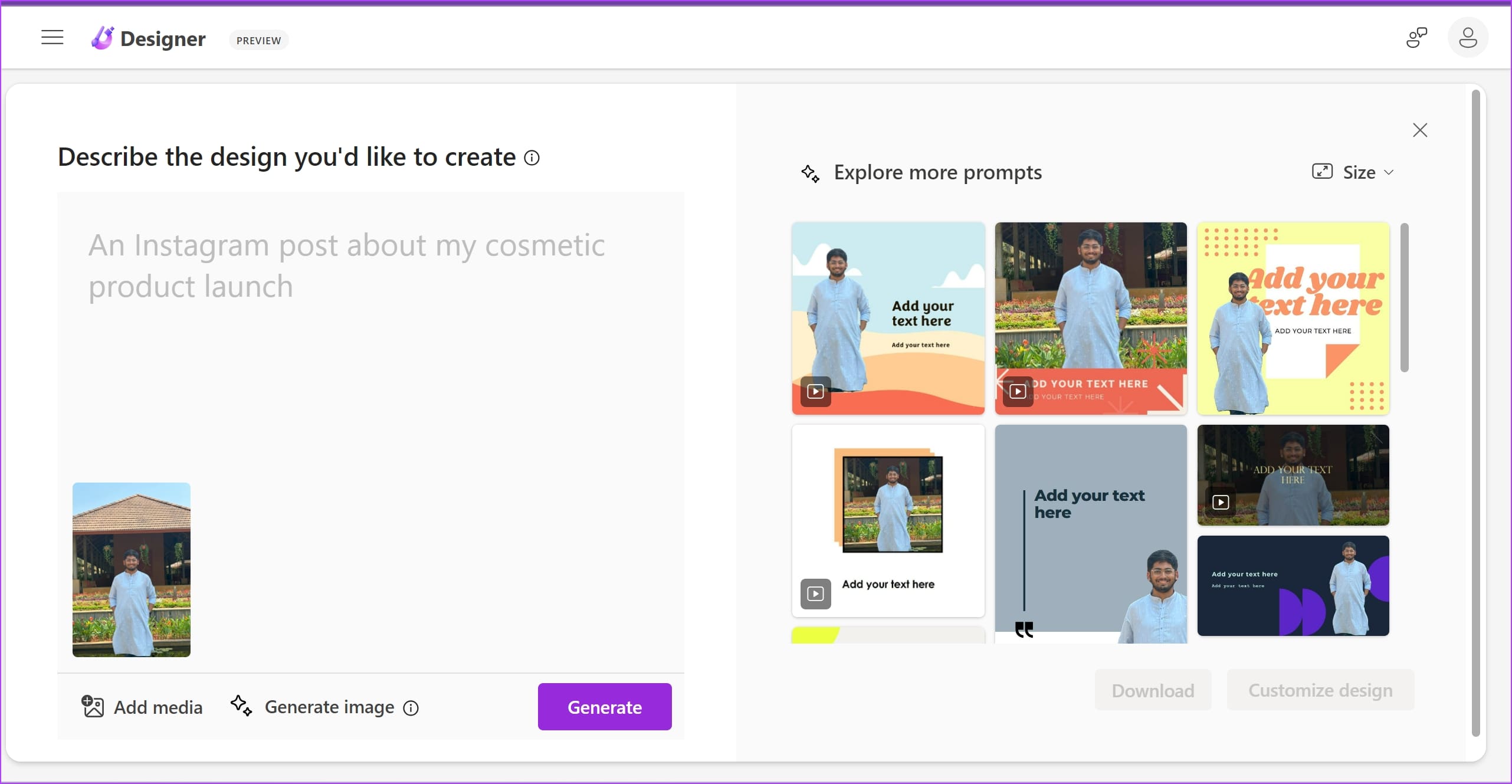Open the user account profile icon
The image size is (1512, 784).
tap(1467, 38)
